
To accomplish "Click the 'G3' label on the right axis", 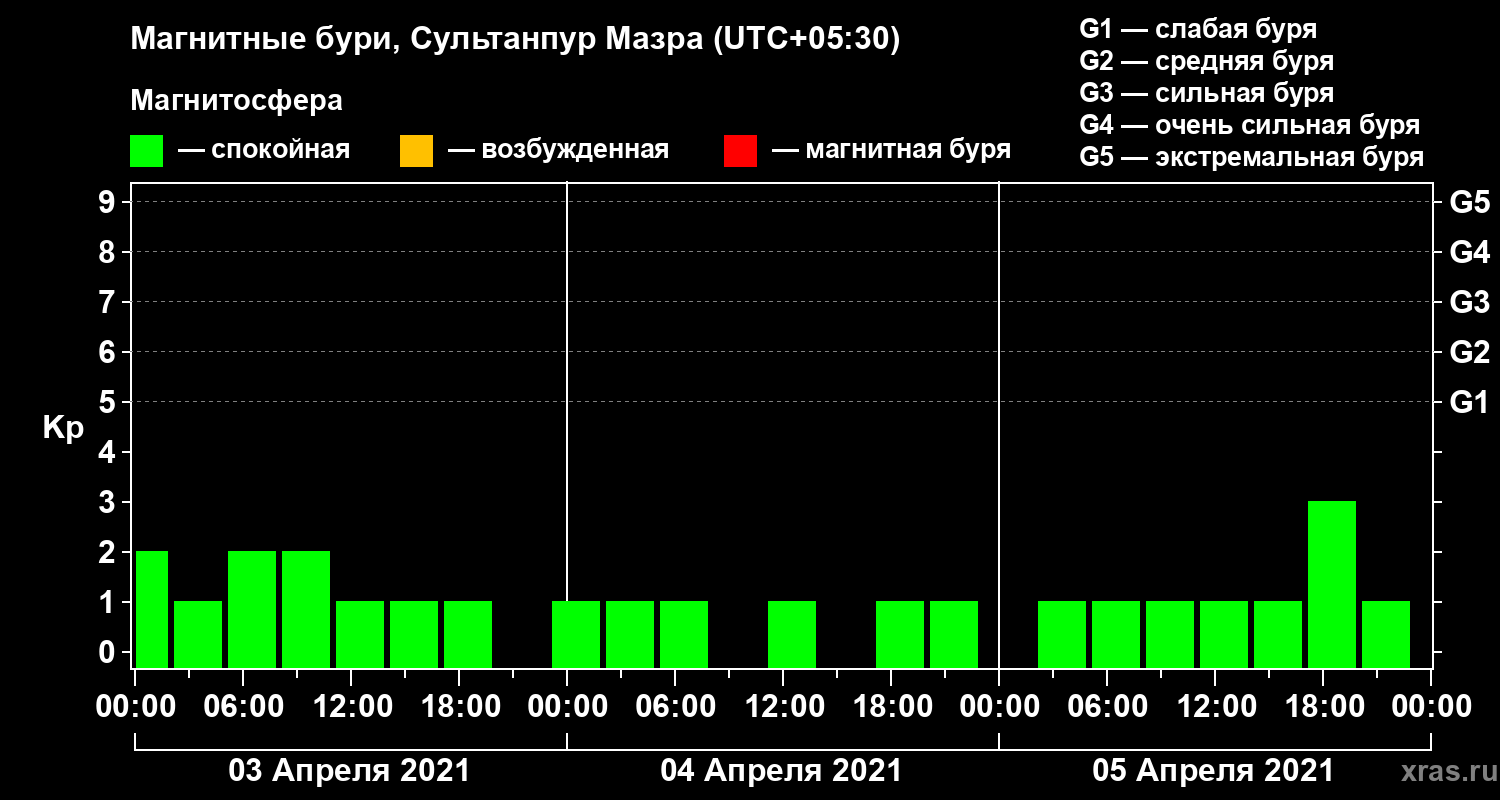I will pos(1469,302).
